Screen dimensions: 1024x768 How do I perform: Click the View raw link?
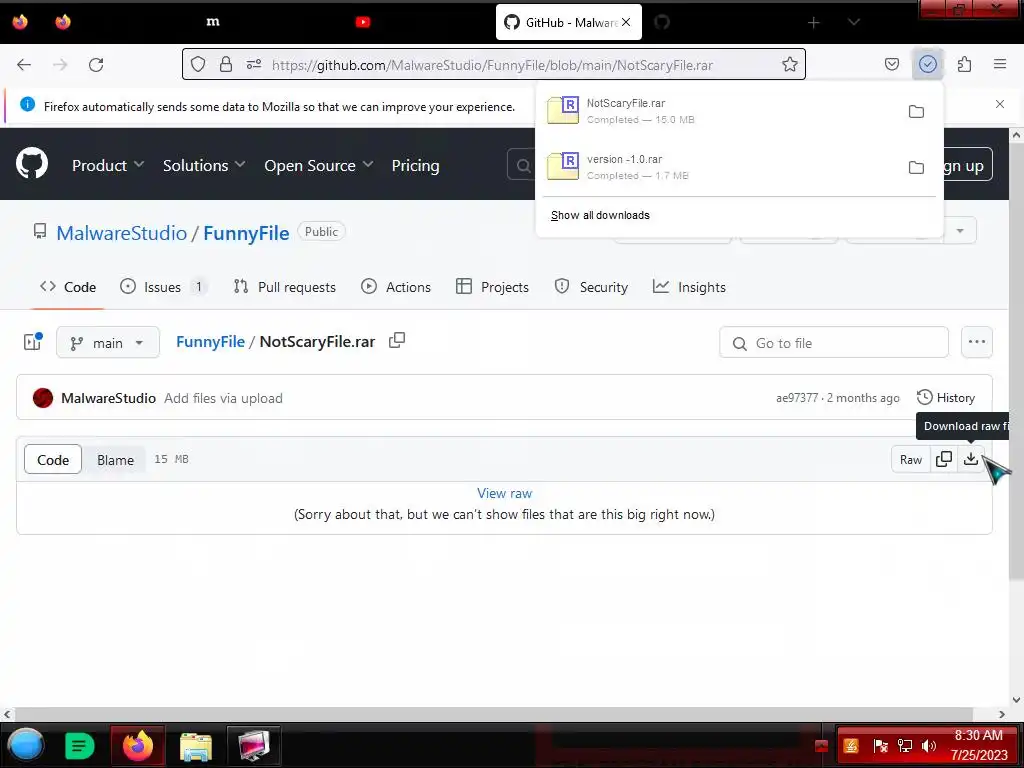pyautogui.click(x=504, y=493)
